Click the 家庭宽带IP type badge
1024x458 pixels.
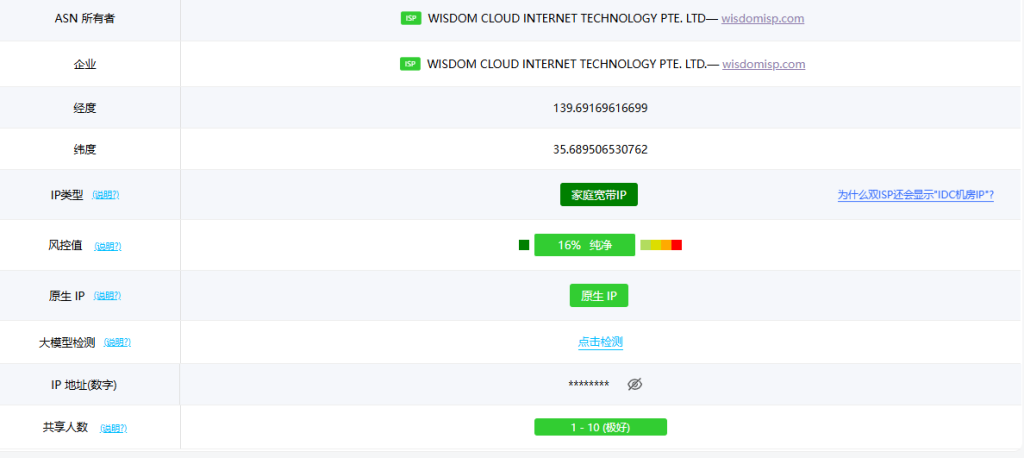[x=598, y=195]
